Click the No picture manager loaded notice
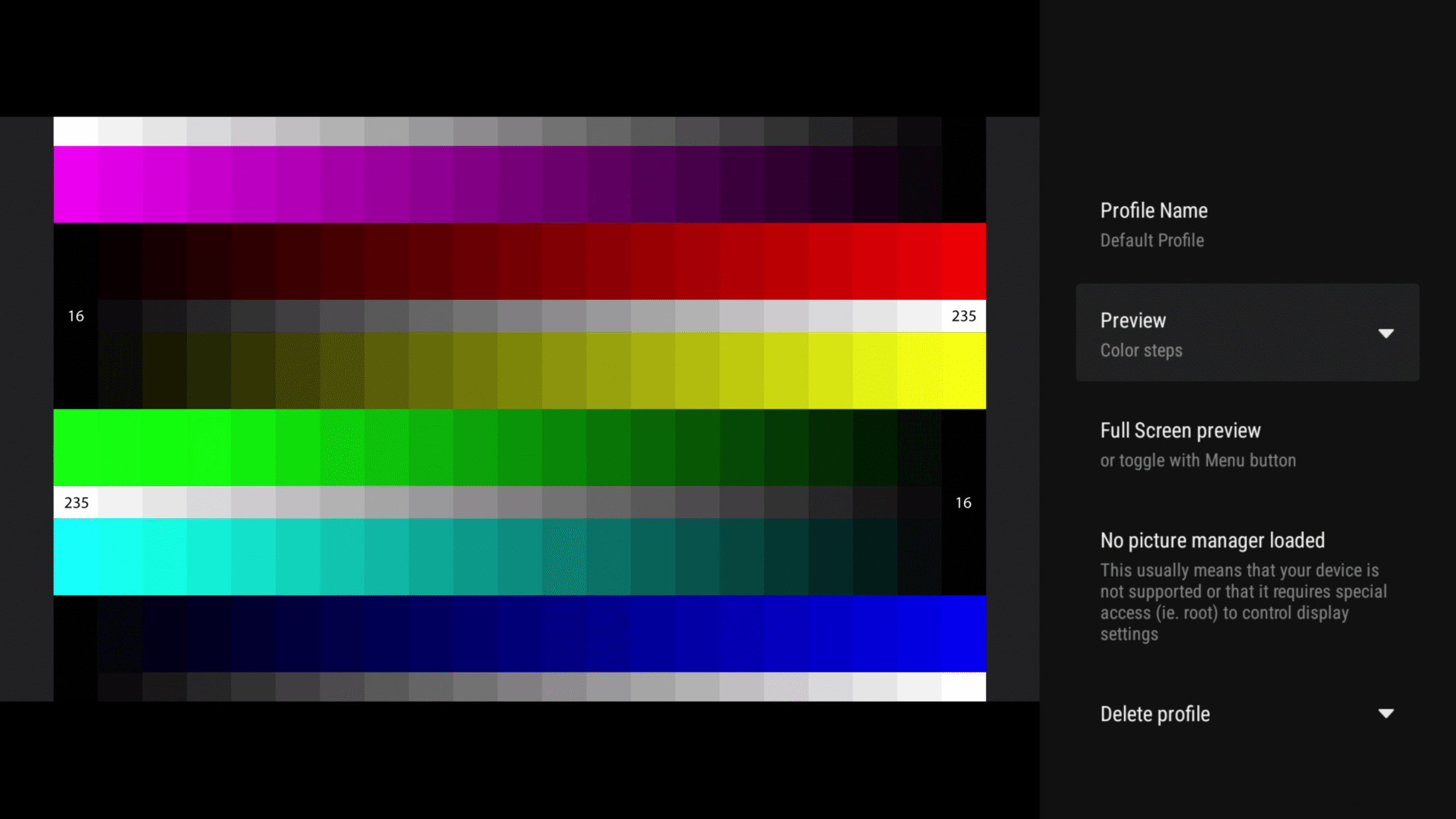The image size is (1456, 819). click(1212, 540)
